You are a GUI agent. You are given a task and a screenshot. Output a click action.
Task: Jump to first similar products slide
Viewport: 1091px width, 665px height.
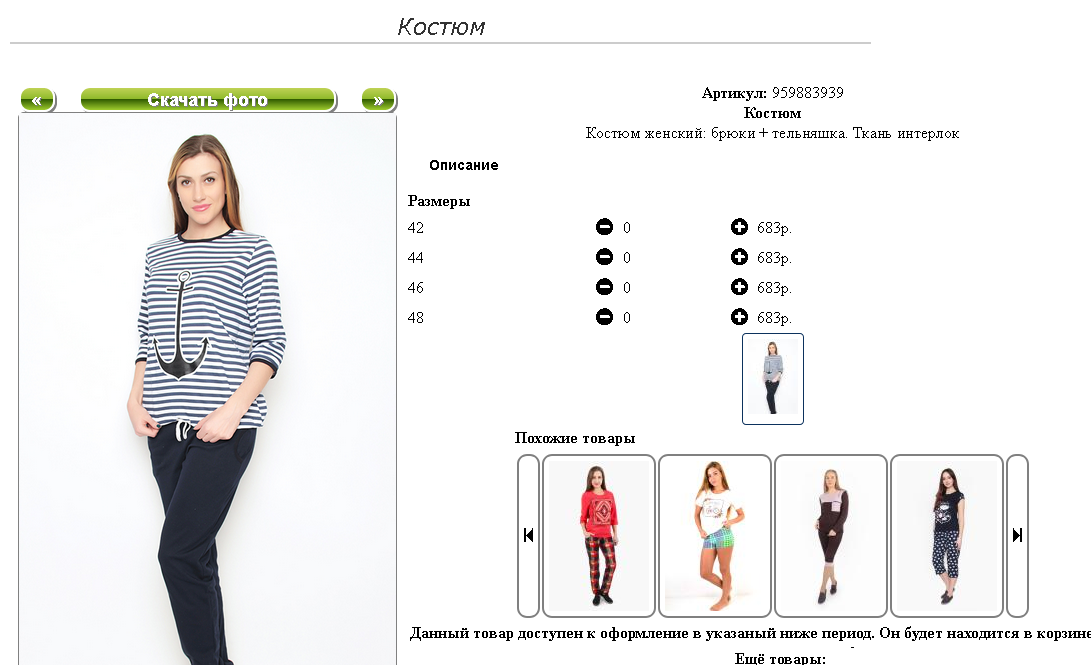pyautogui.click(x=528, y=536)
